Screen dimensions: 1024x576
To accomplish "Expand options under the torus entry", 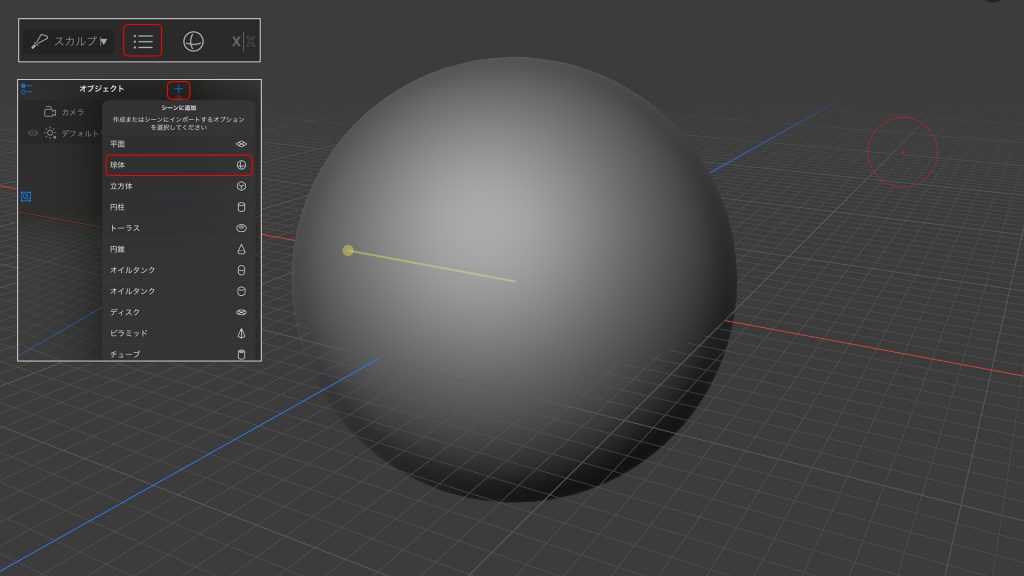I will (x=240, y=229).
